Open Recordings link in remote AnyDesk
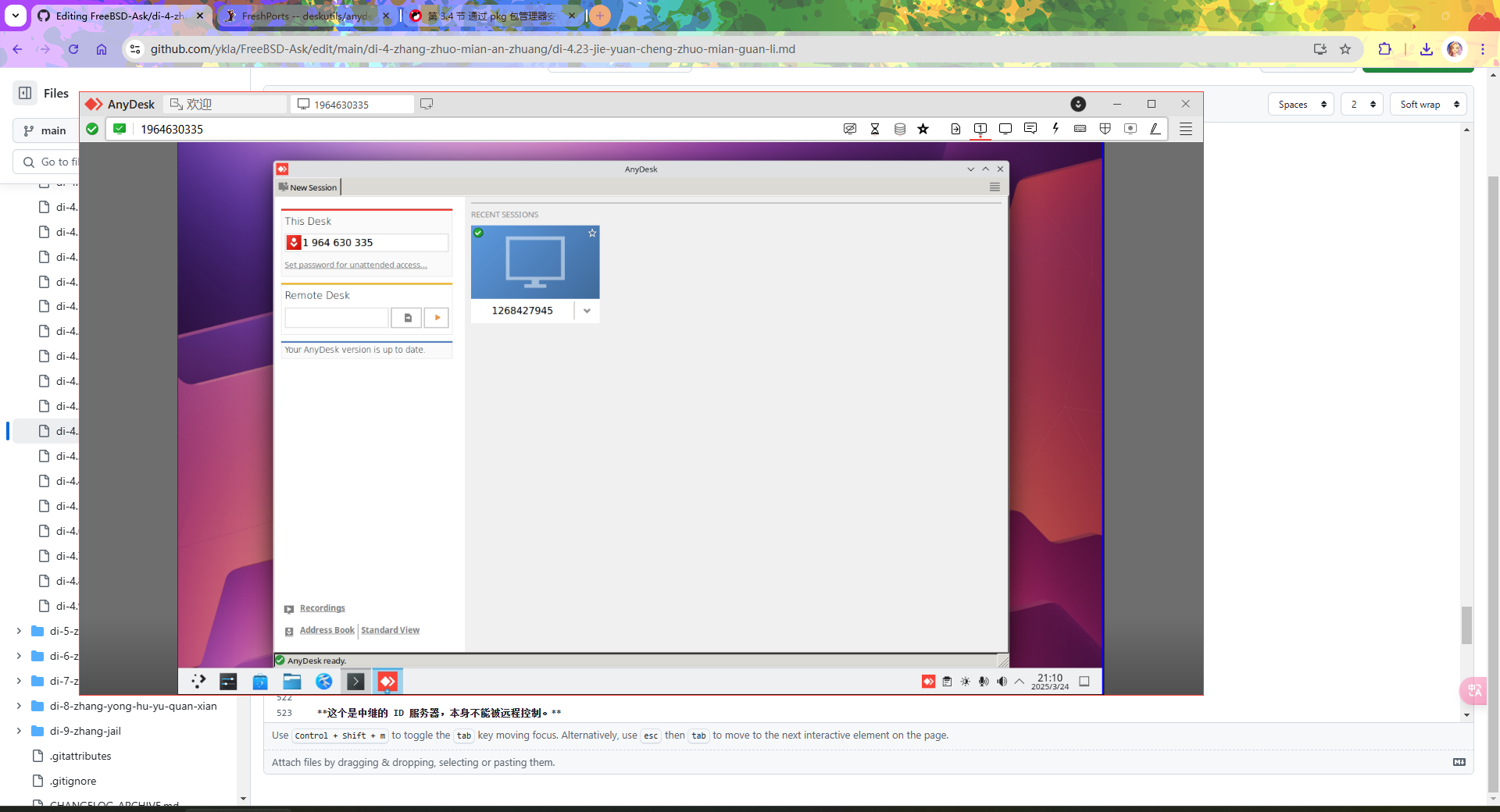This screenshot has width=1500, height=812. tap(322, 608)
